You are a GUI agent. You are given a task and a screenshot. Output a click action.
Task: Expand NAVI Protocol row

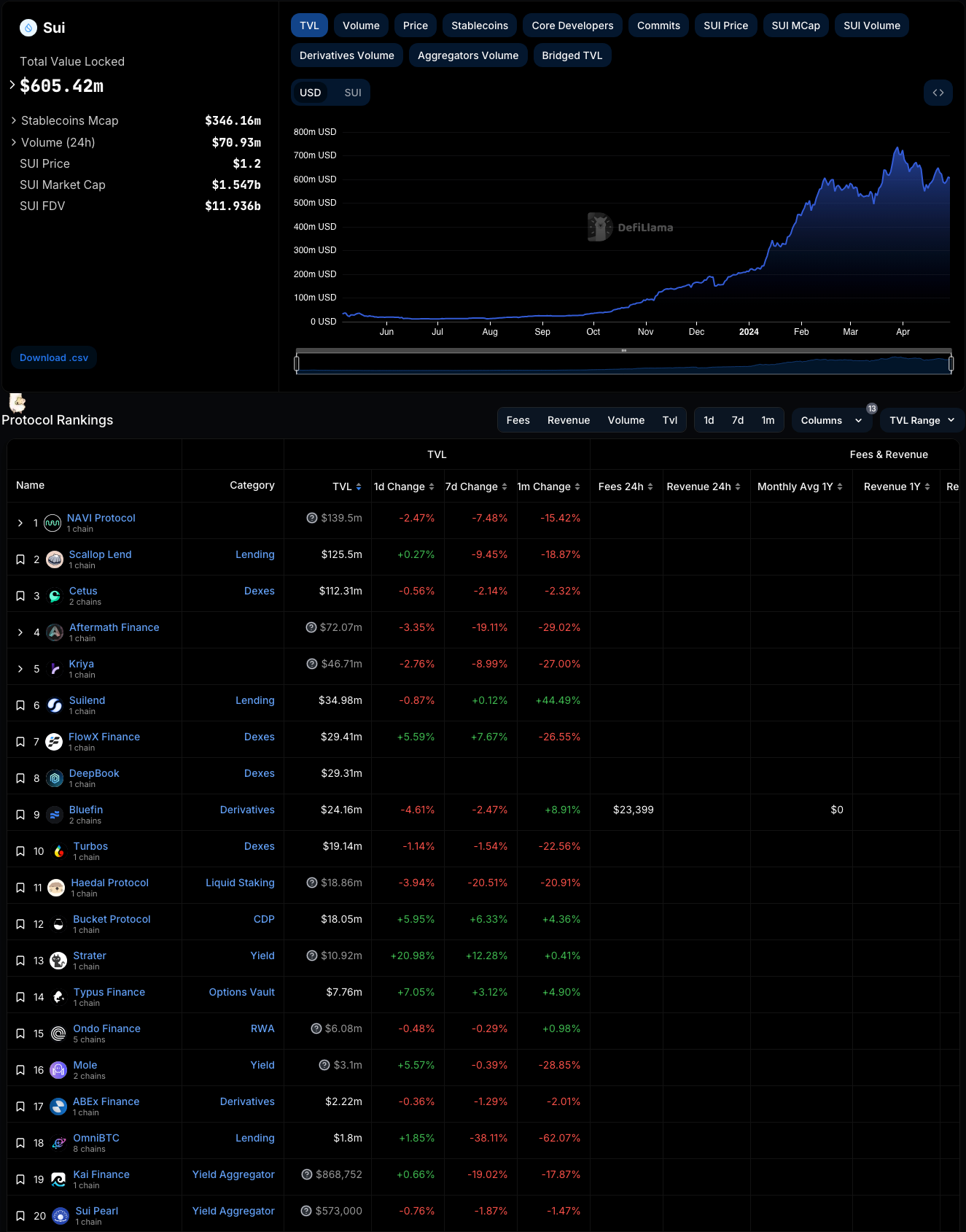tap(20, 523)
